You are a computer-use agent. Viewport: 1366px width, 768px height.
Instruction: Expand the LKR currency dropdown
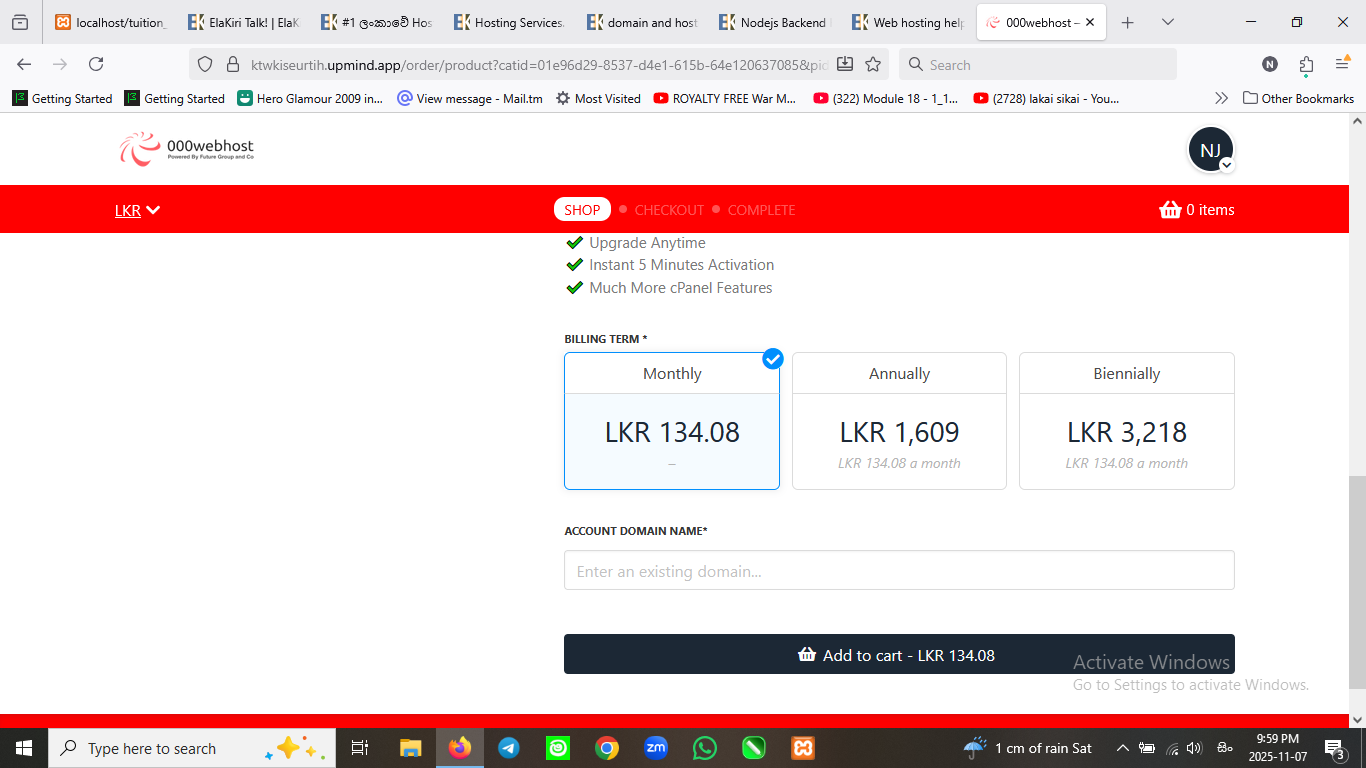coord(138,210)
